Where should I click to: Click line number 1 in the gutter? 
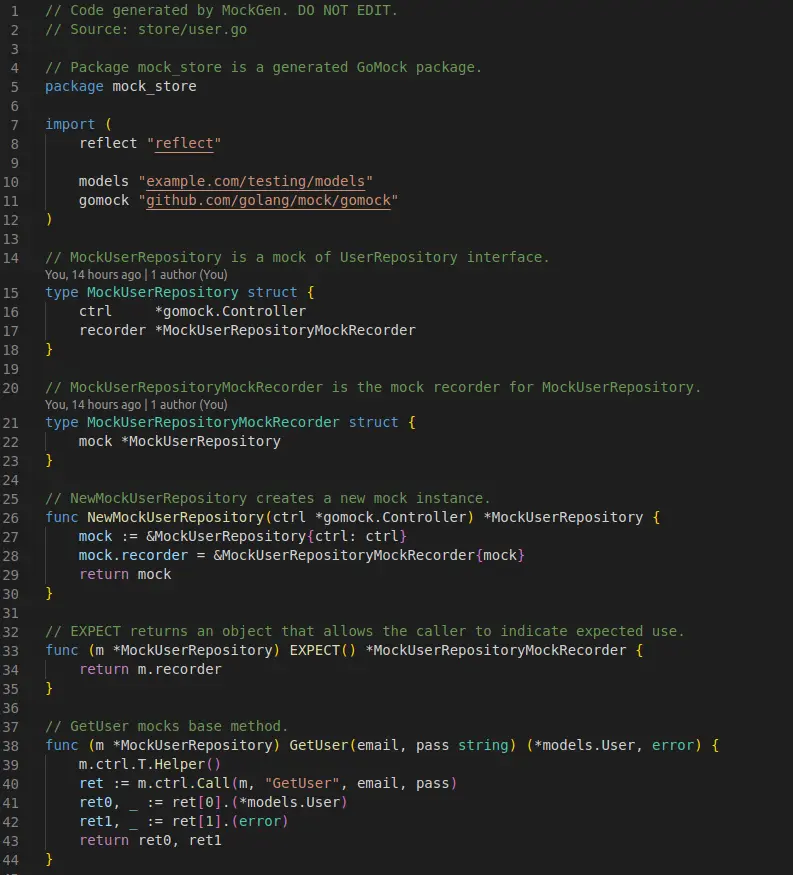(15, 11)
